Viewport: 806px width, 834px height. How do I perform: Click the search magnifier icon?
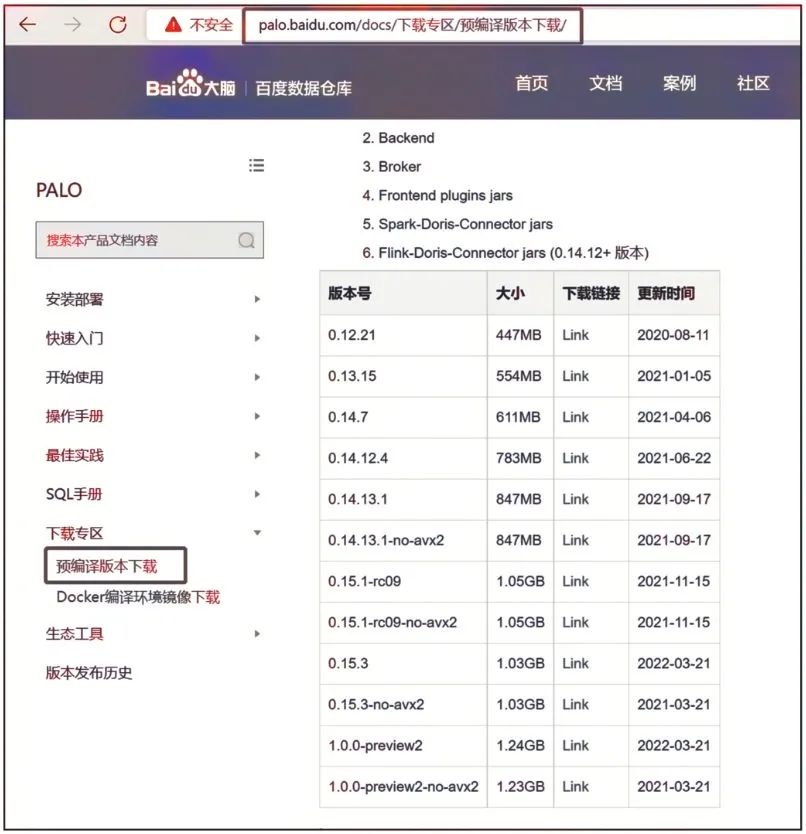246,240
